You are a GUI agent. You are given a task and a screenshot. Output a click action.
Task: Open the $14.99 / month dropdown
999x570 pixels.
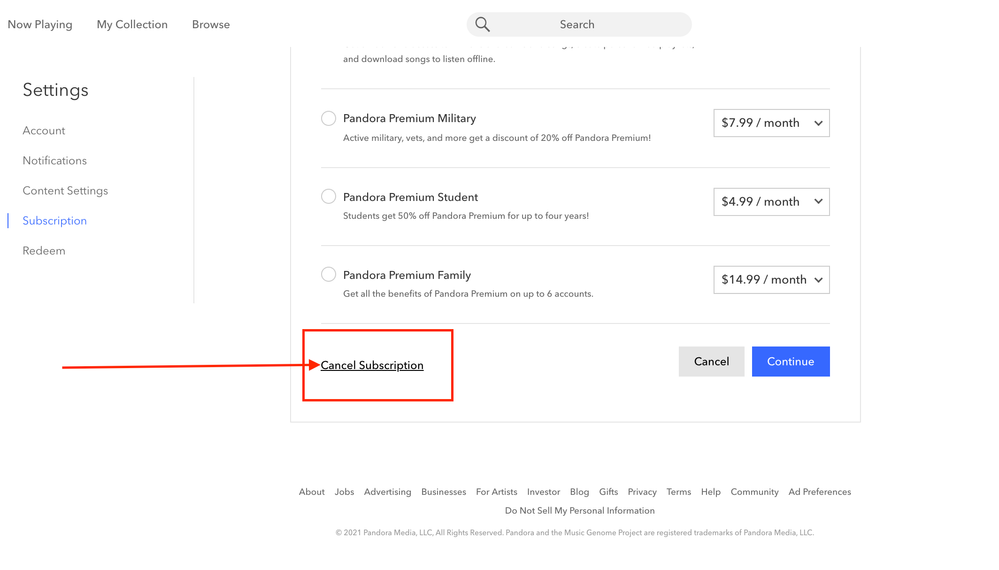(771, 280)
